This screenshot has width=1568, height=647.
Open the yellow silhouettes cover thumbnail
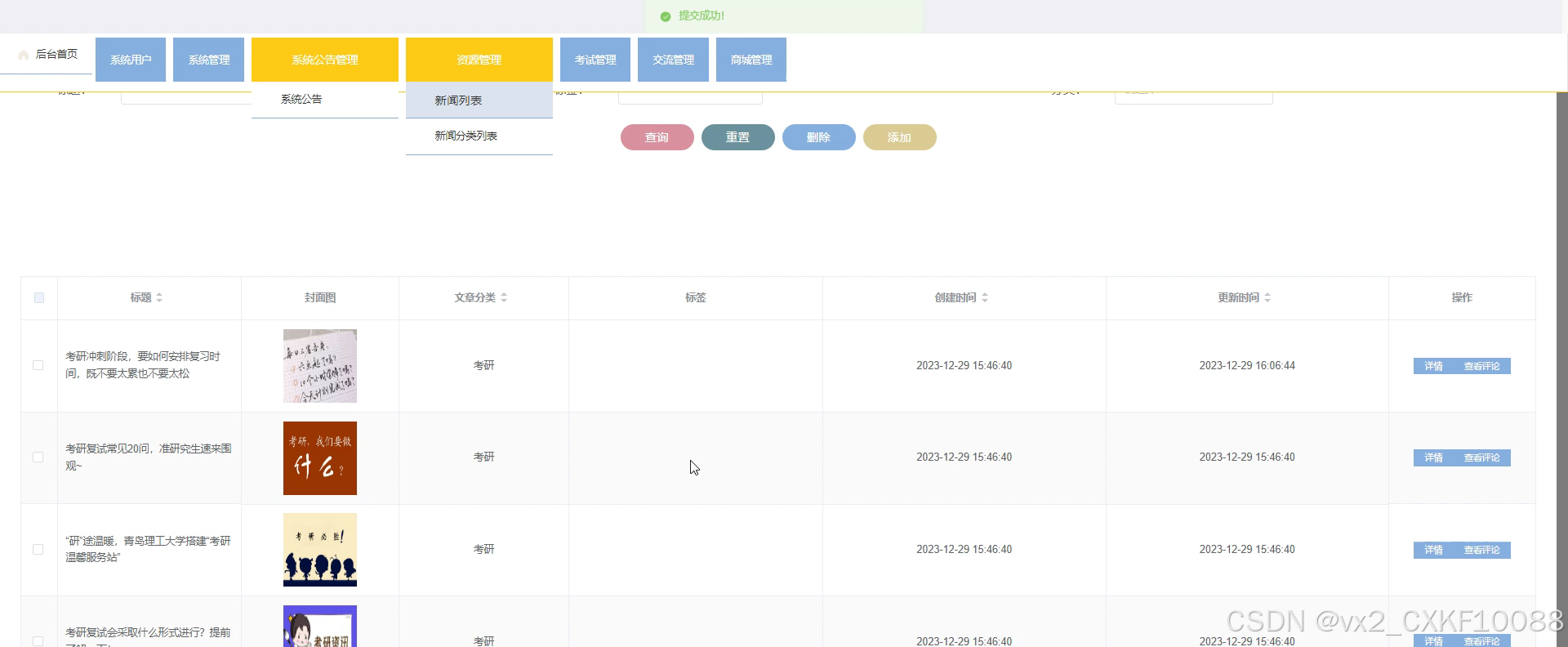click(x=320, y=550)
